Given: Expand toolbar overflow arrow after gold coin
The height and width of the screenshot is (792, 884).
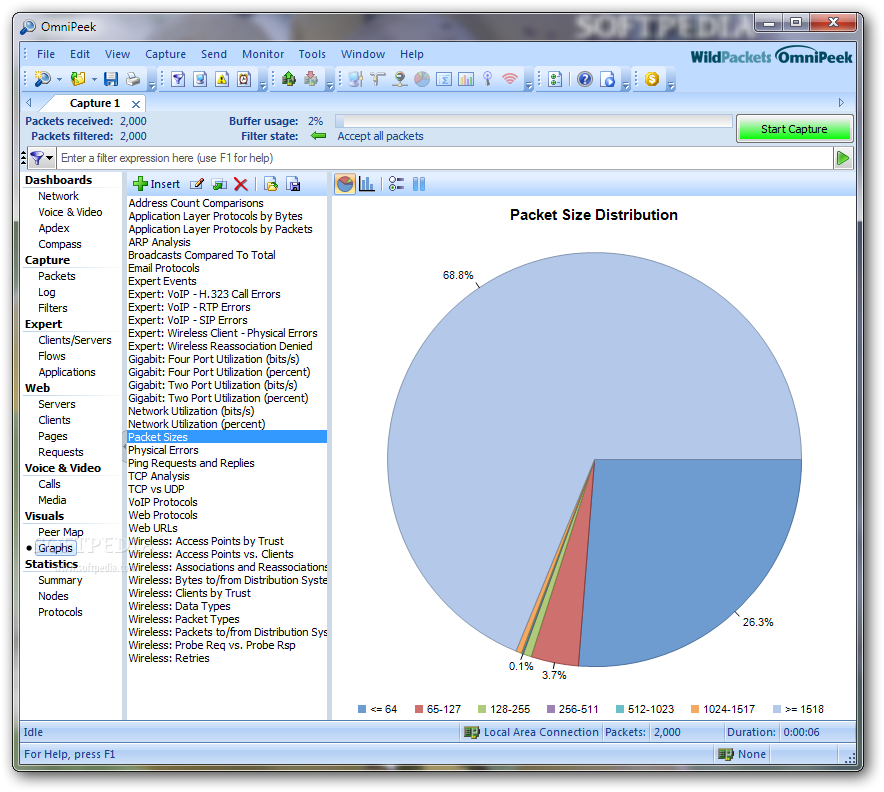Looking at the screenshot, I should pyautogui.click(x=670, y=86).
